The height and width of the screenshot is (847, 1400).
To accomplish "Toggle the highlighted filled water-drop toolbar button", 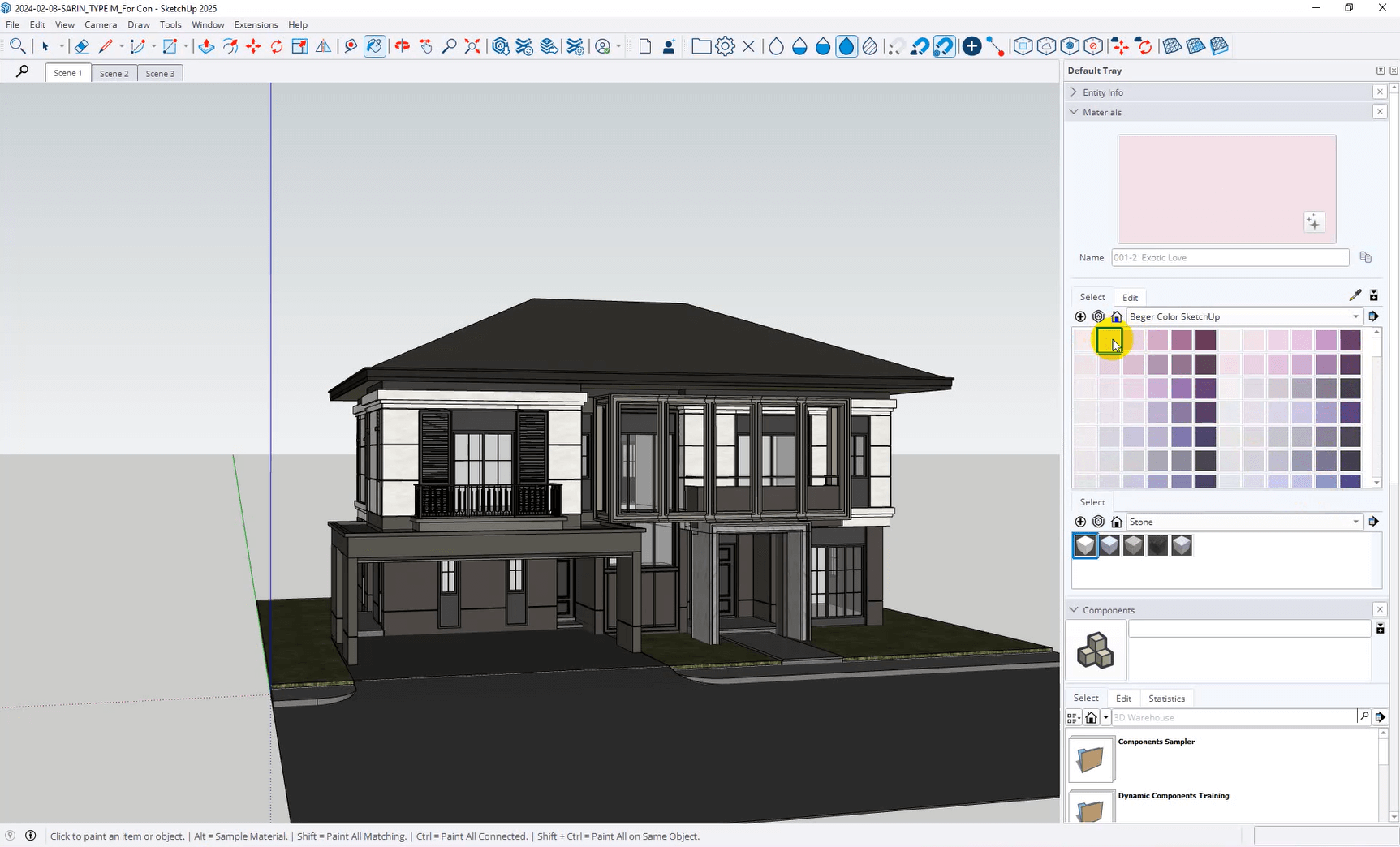I will [846, 46].
